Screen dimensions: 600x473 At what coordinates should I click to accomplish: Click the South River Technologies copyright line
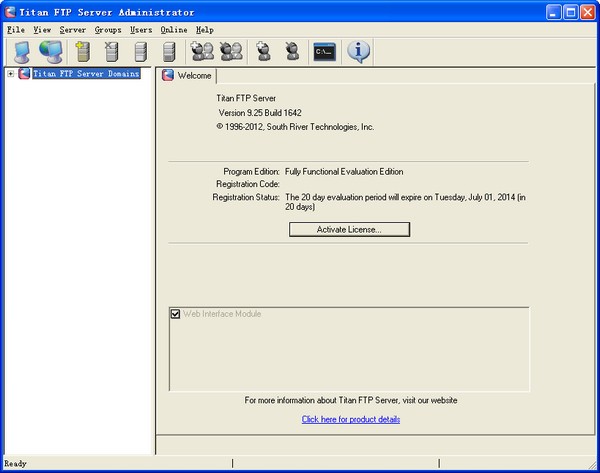pos(295,127)
